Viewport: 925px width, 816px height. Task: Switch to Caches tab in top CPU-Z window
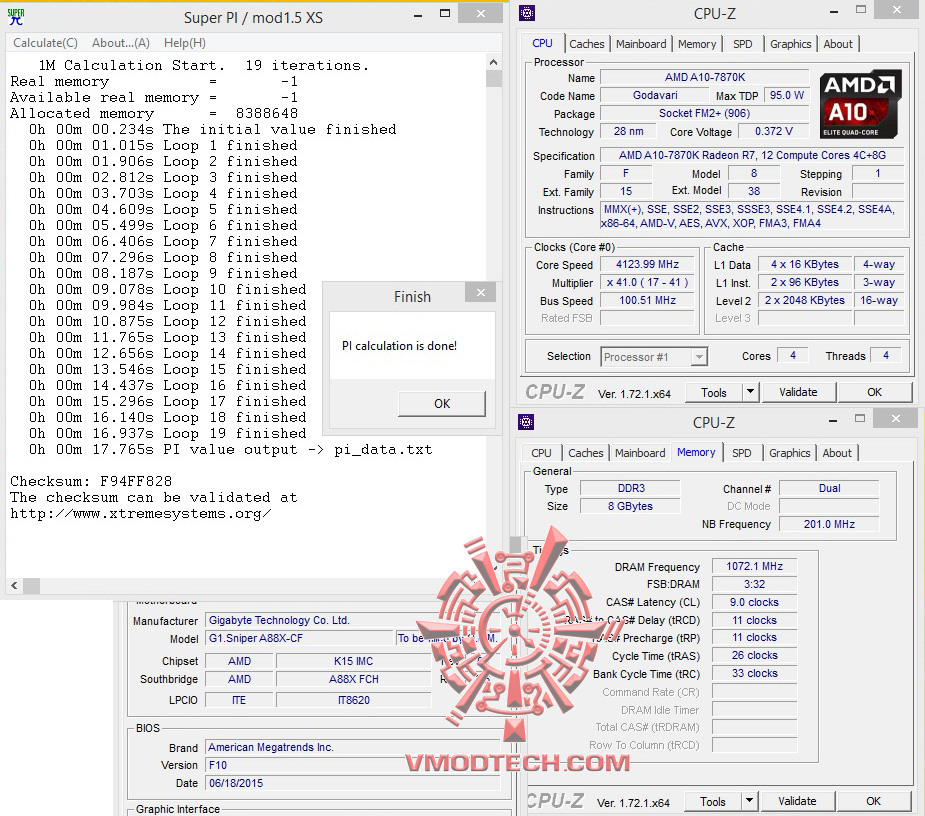tap(586, 44)
